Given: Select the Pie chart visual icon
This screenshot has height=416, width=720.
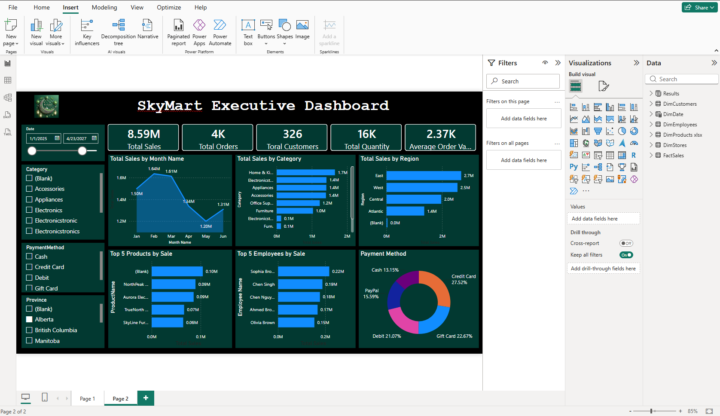Looking at the screenshot, I should coord(622,131).
